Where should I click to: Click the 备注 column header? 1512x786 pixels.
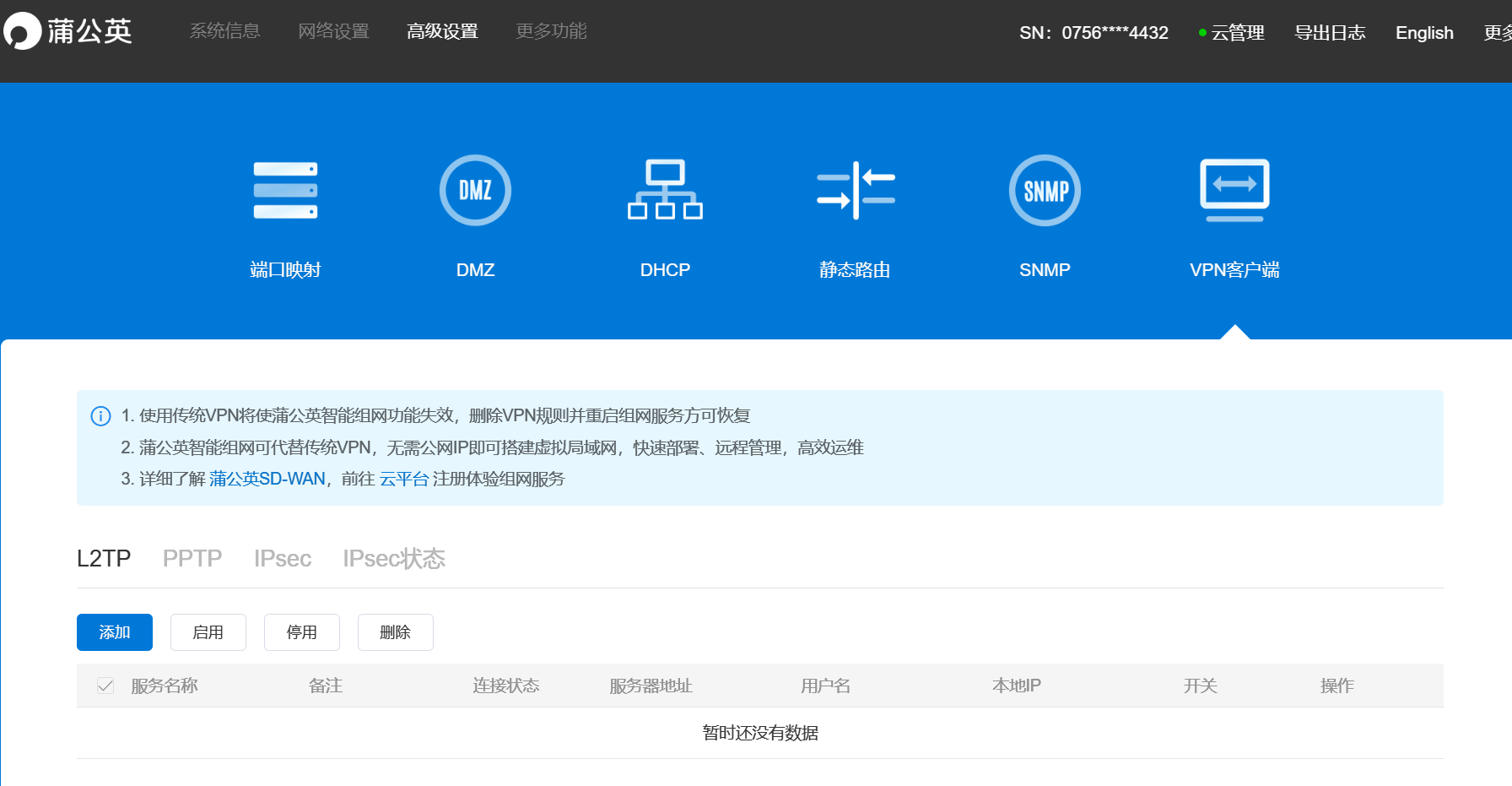point(326,686)
